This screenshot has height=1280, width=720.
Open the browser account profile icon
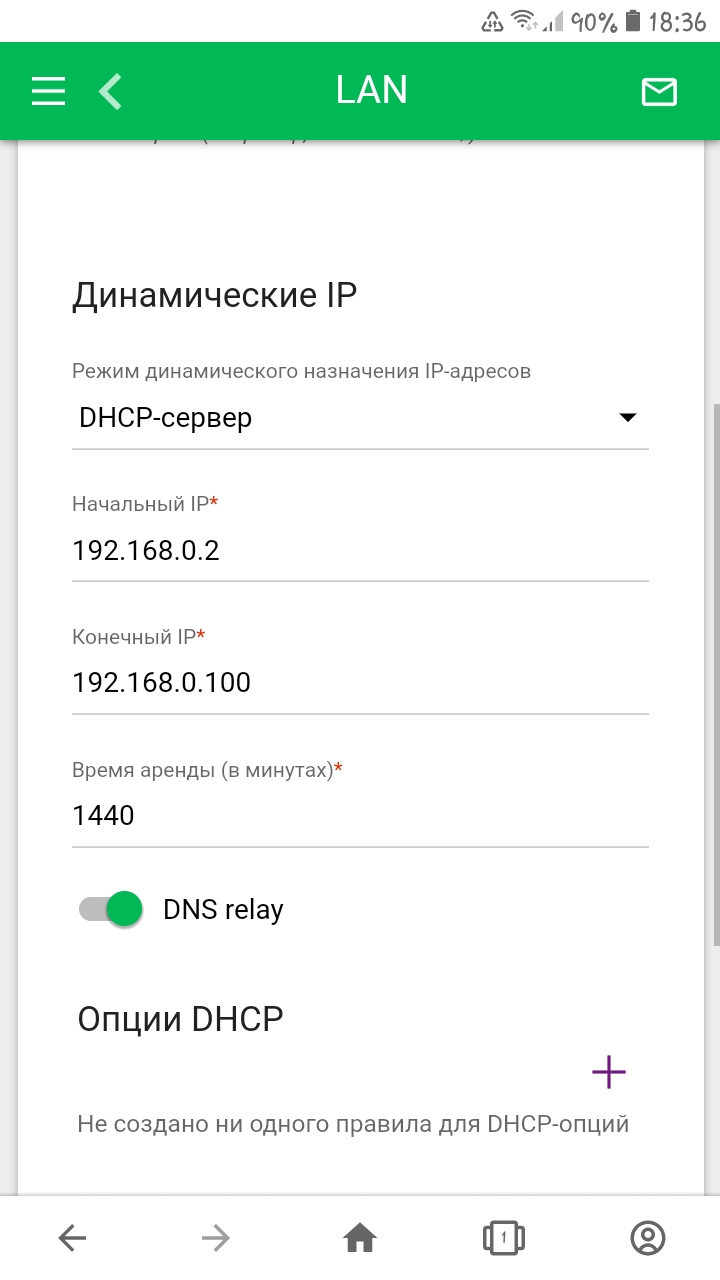[648, 1239]
